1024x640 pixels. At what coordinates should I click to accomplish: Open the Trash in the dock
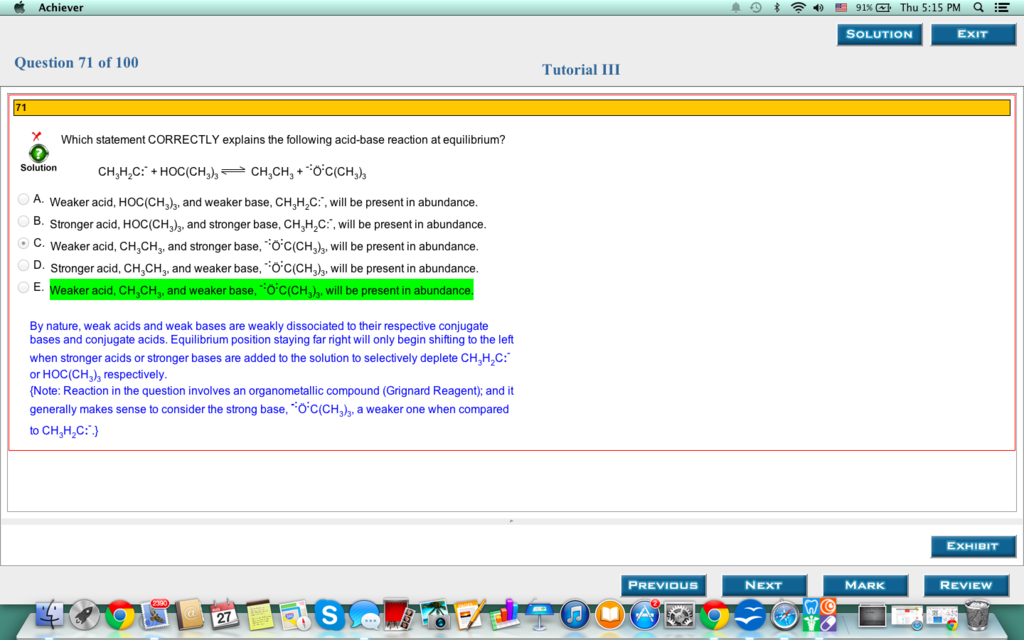tap(977, 615)
